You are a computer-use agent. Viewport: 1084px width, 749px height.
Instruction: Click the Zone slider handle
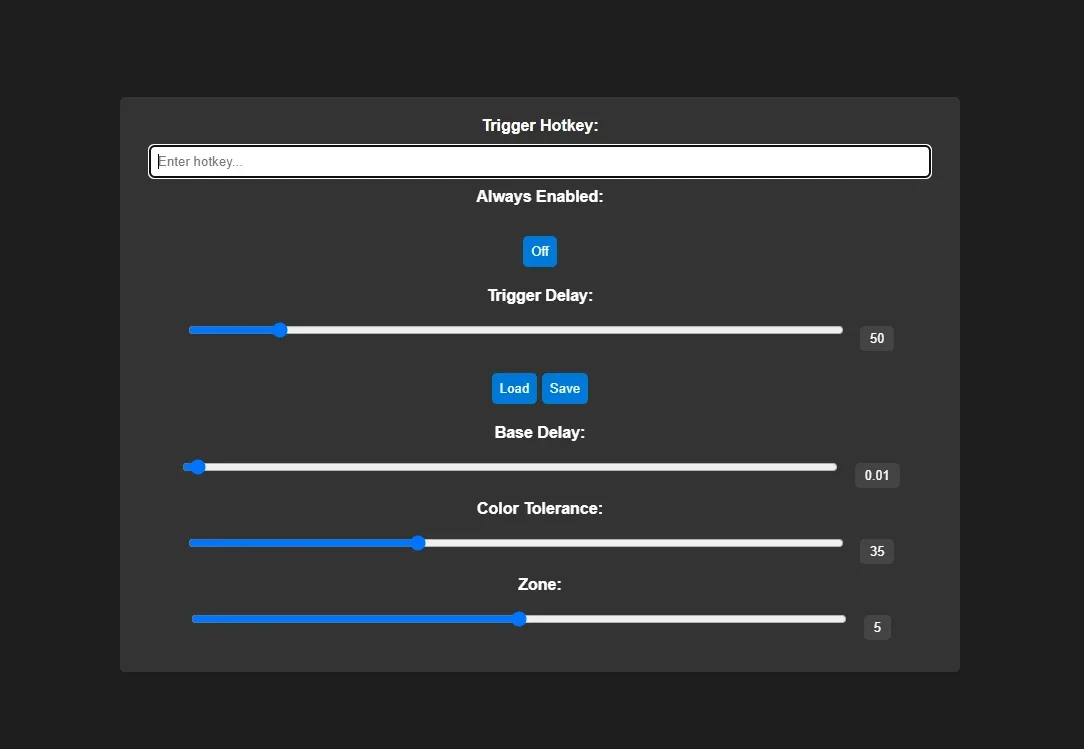tap(519, 619)
